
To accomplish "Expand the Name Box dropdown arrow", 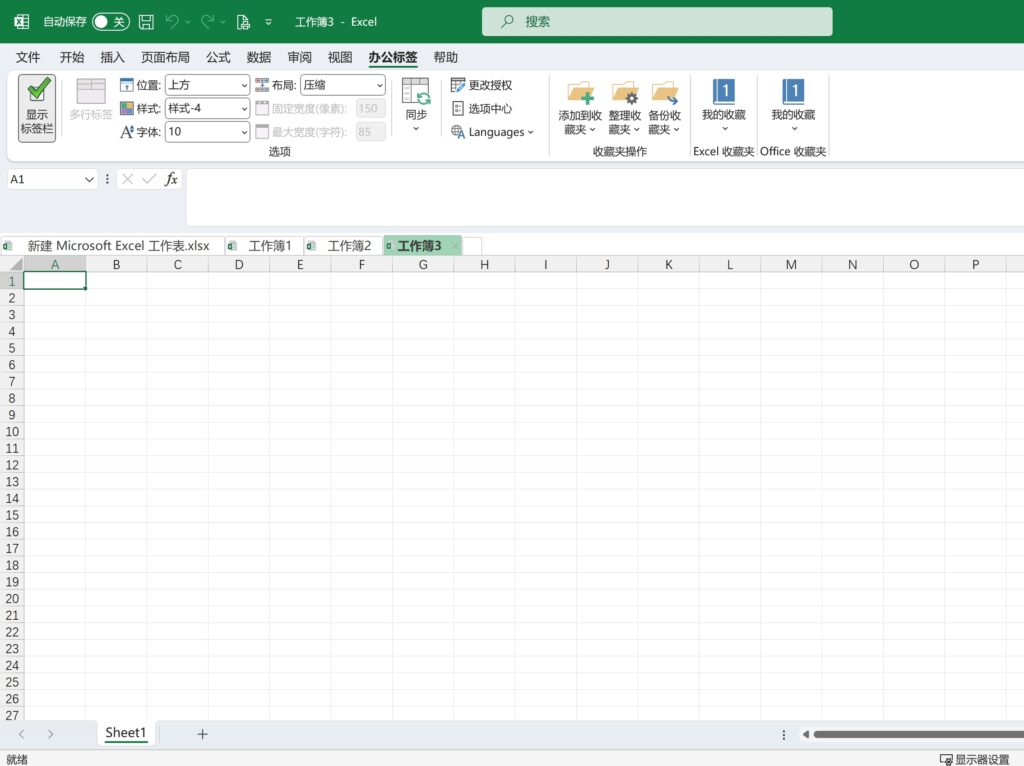I will pos(89,180).
